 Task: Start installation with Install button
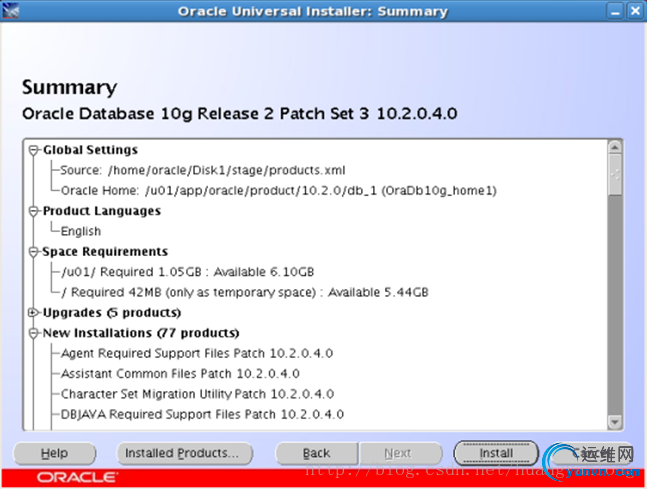click(496, 453)
